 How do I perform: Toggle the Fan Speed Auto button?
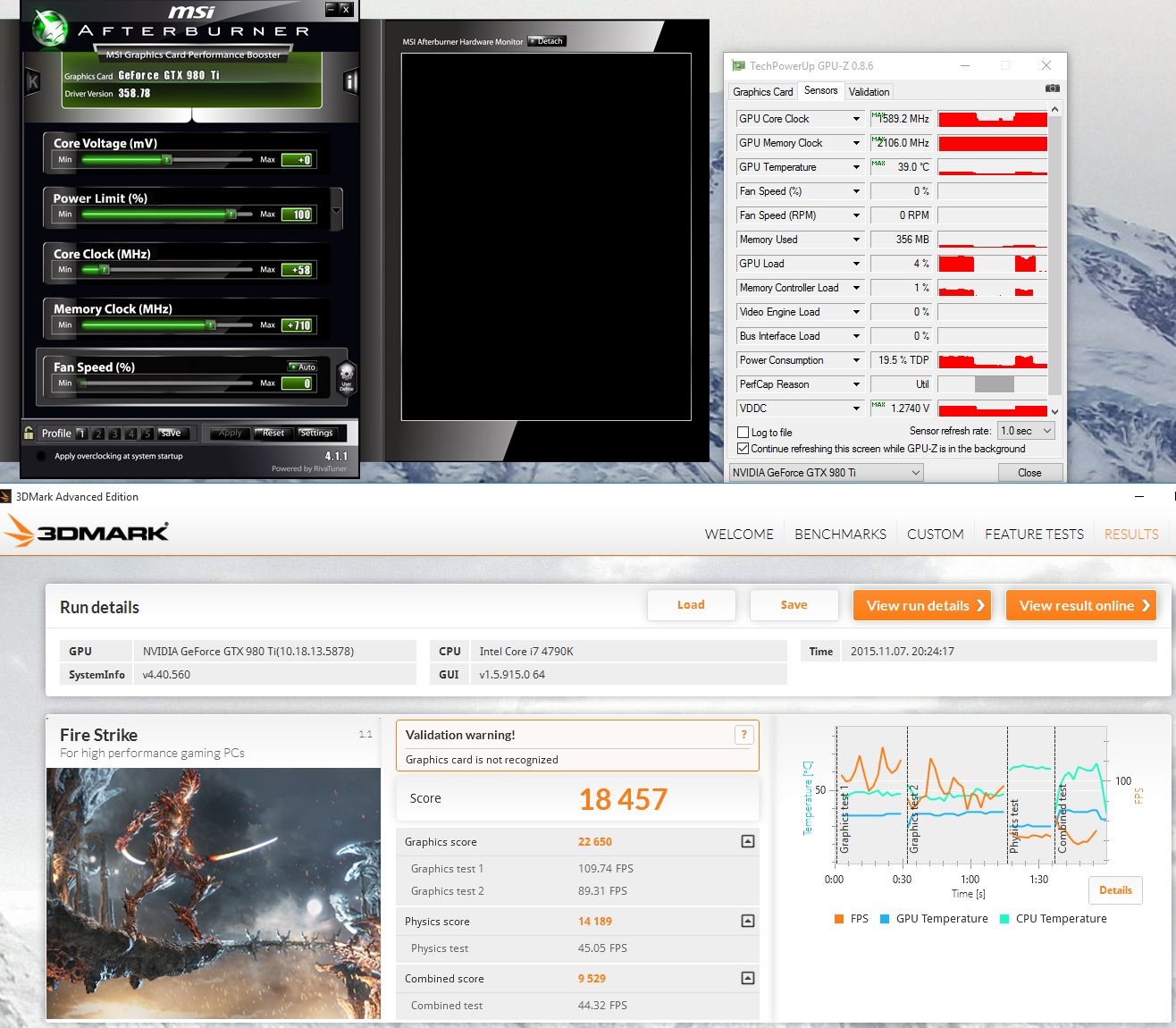(302, 367)
